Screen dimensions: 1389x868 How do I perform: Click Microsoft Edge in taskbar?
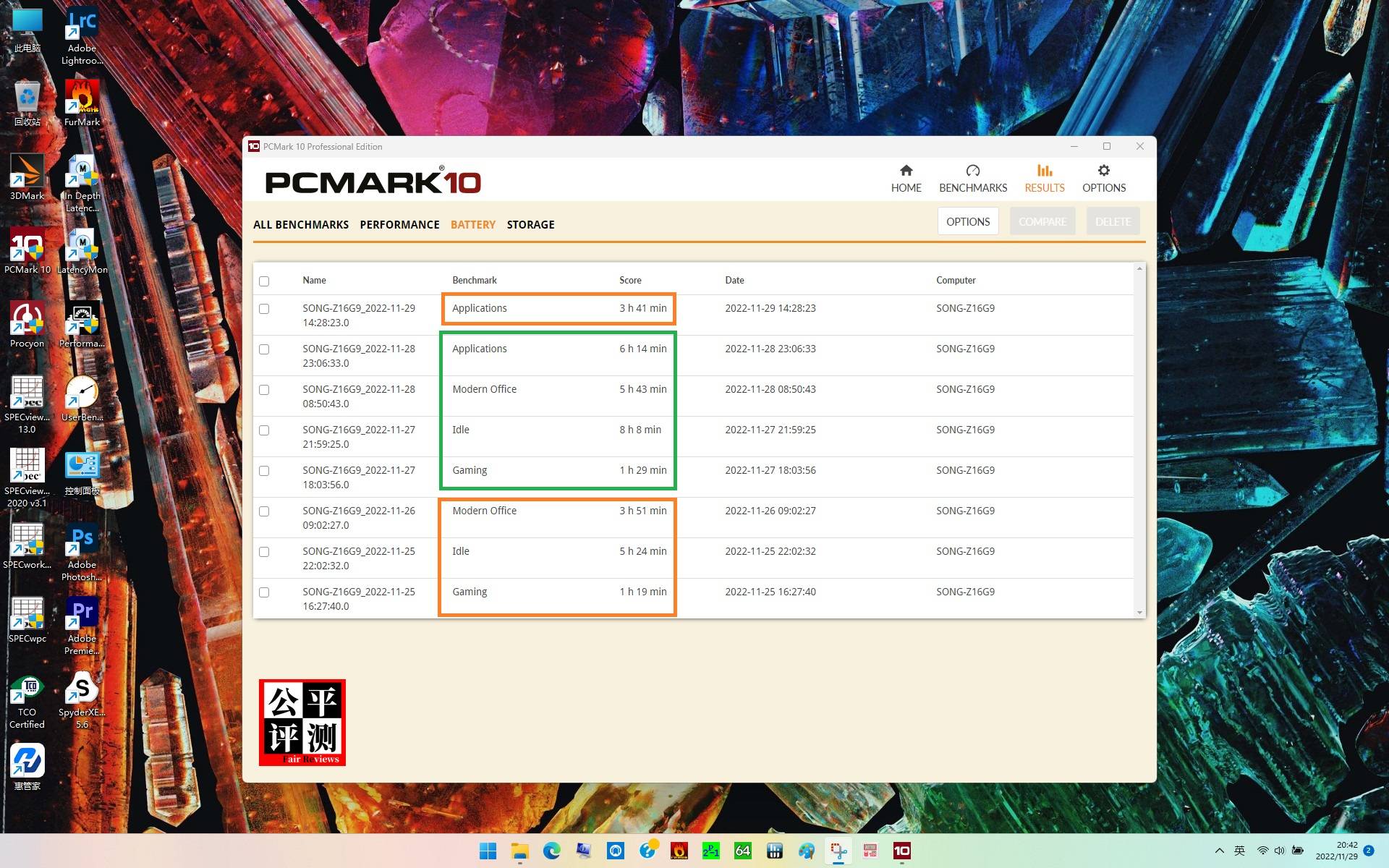coord(551,851)
